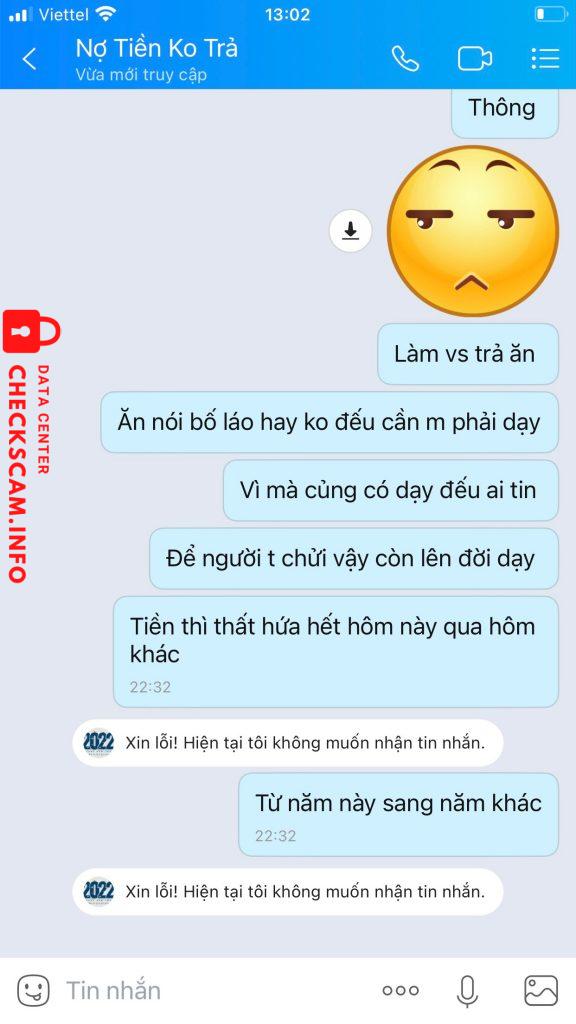Tap the 'Thông' message bubble
This screenshot has height=1024, width=576.
tap(505, 111)
